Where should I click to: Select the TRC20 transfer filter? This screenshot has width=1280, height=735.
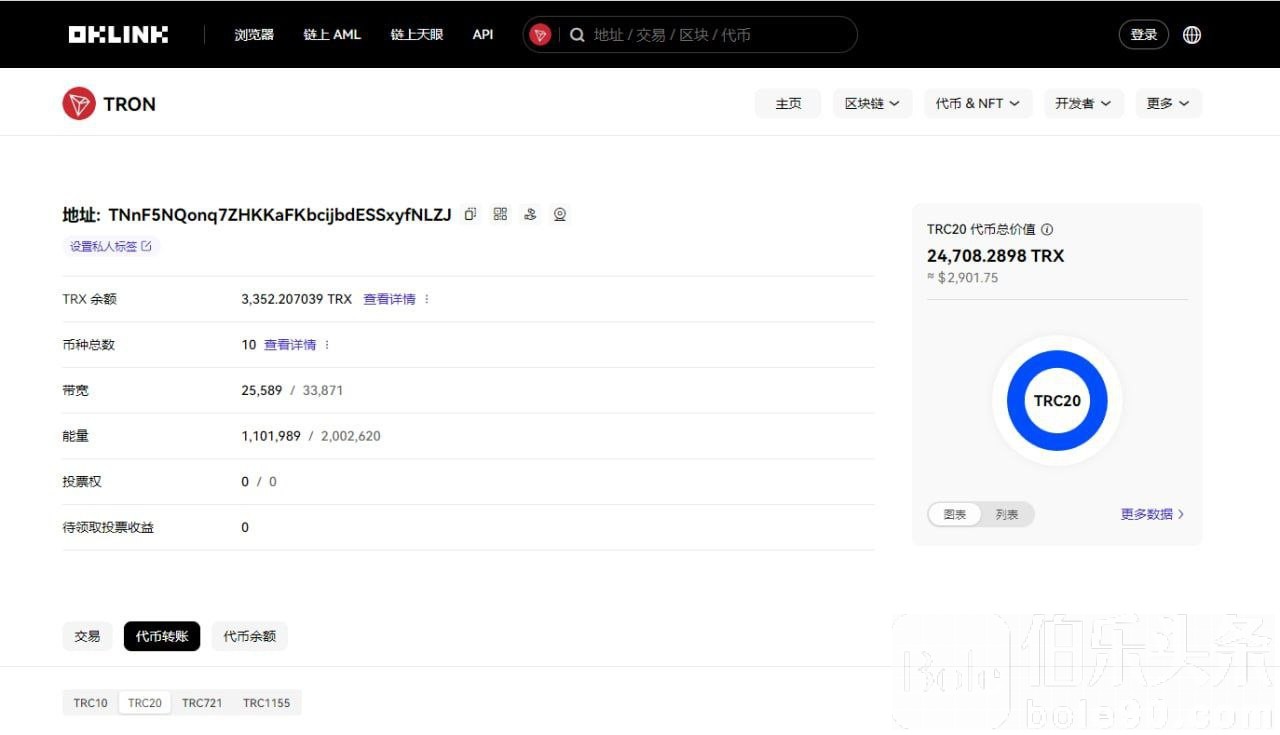pos(145,703)
